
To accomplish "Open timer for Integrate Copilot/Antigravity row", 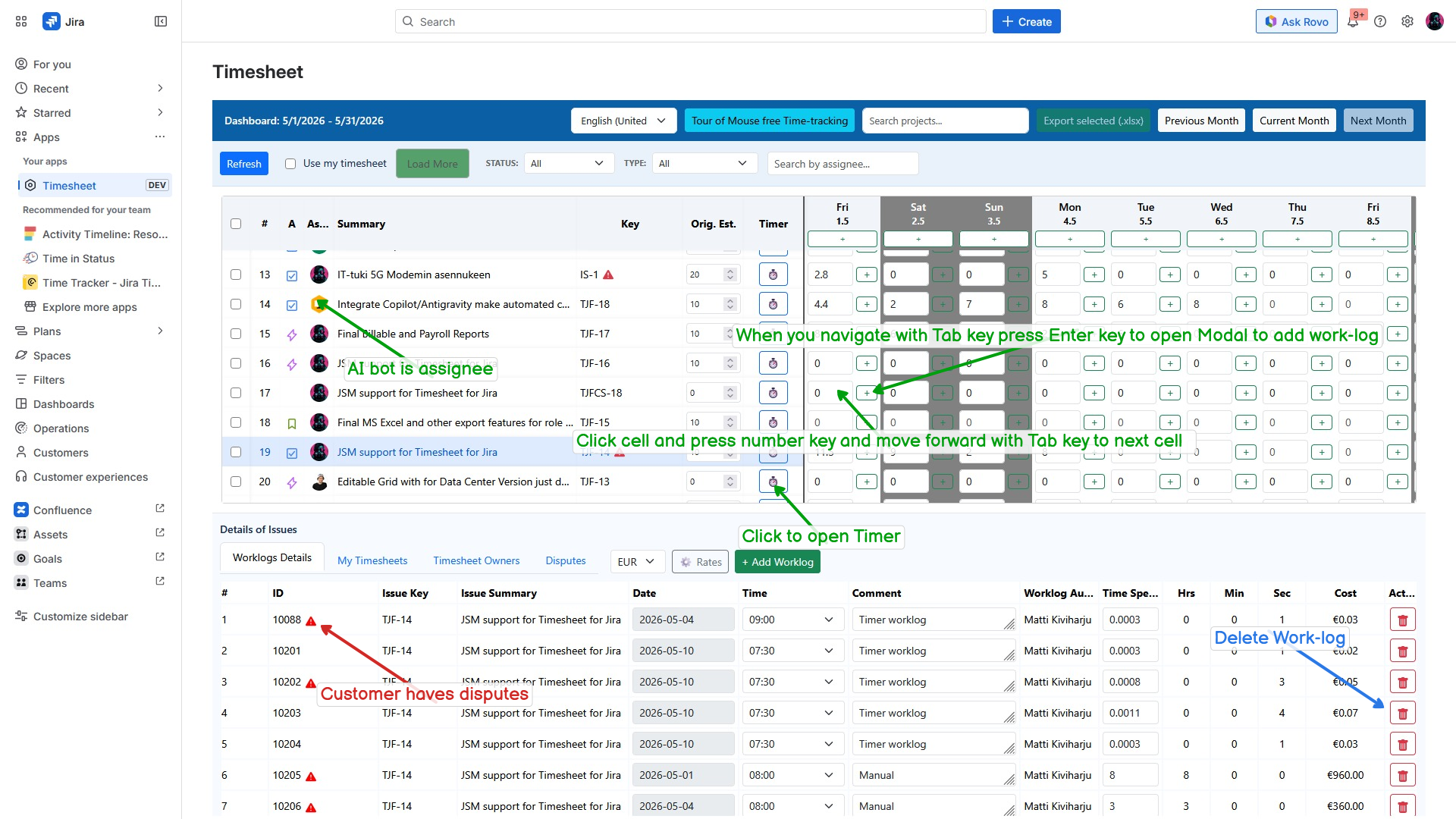I will coord(773,304).
